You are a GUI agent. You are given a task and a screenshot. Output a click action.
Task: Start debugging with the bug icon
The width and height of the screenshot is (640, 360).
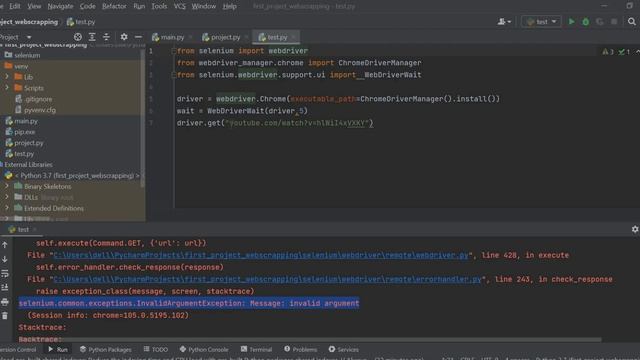(x=586, y=22)
